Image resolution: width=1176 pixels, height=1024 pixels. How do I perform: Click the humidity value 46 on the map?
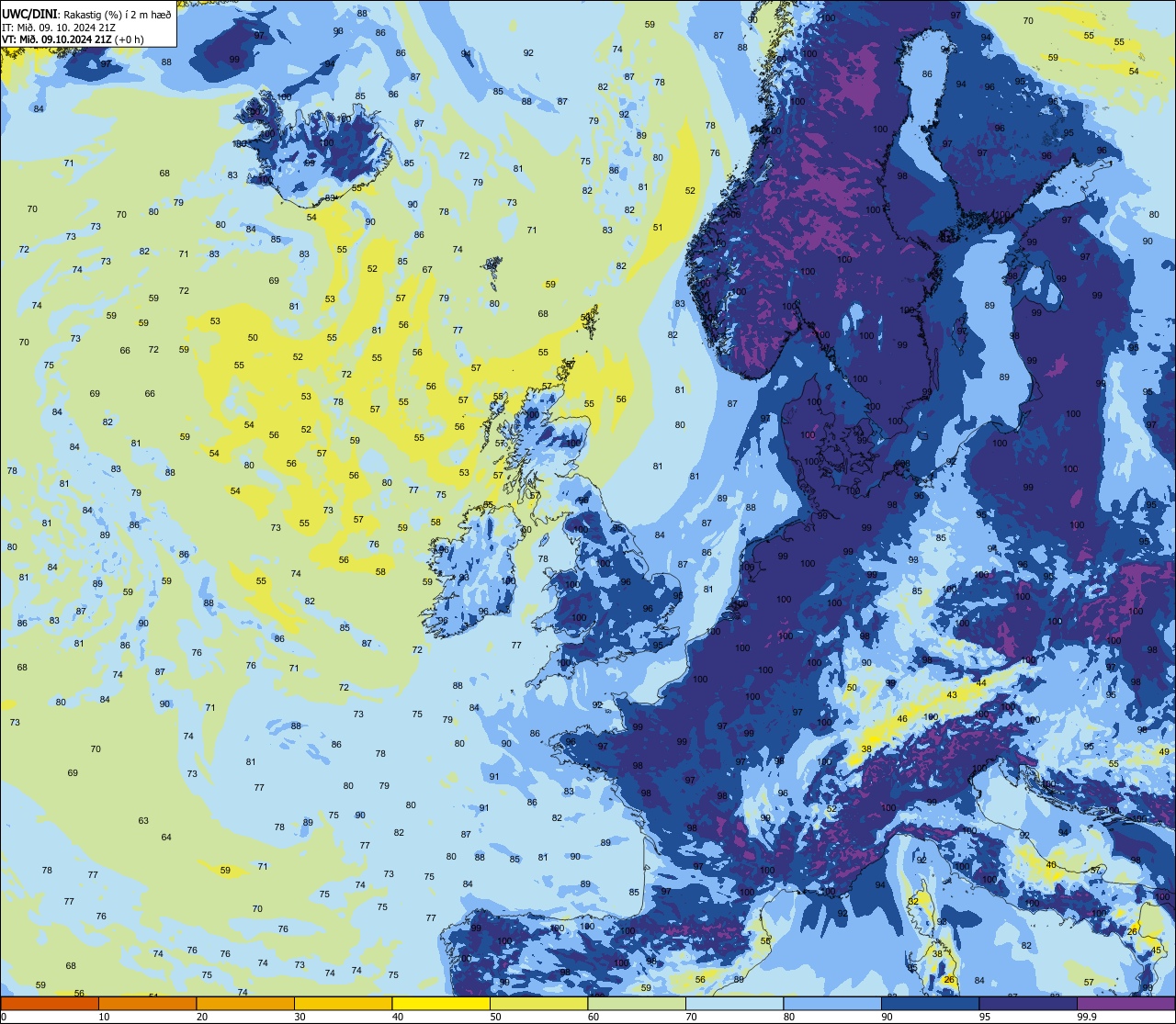tap(902, 719)
